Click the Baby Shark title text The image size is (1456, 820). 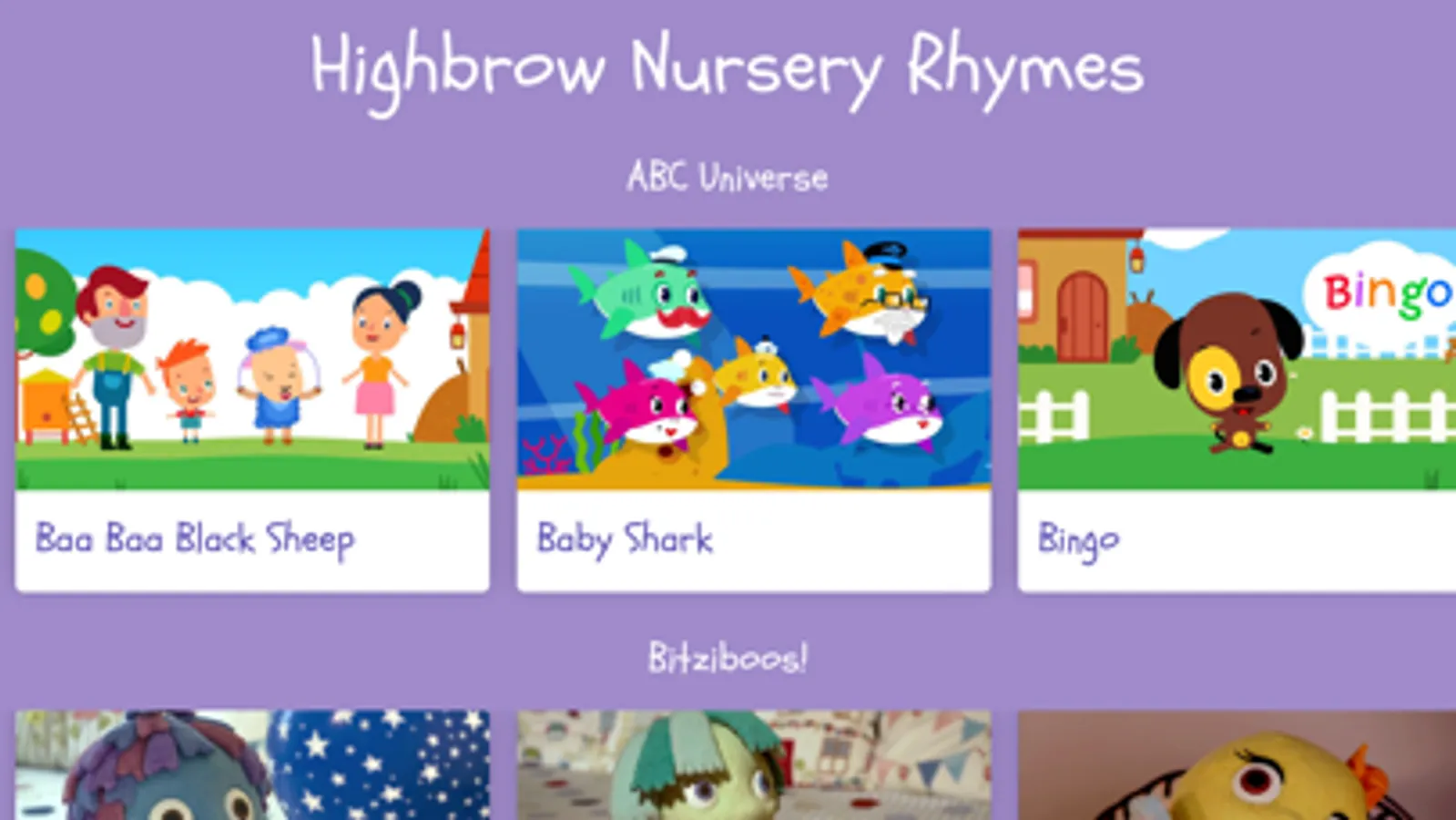click(x=625, y=539)
